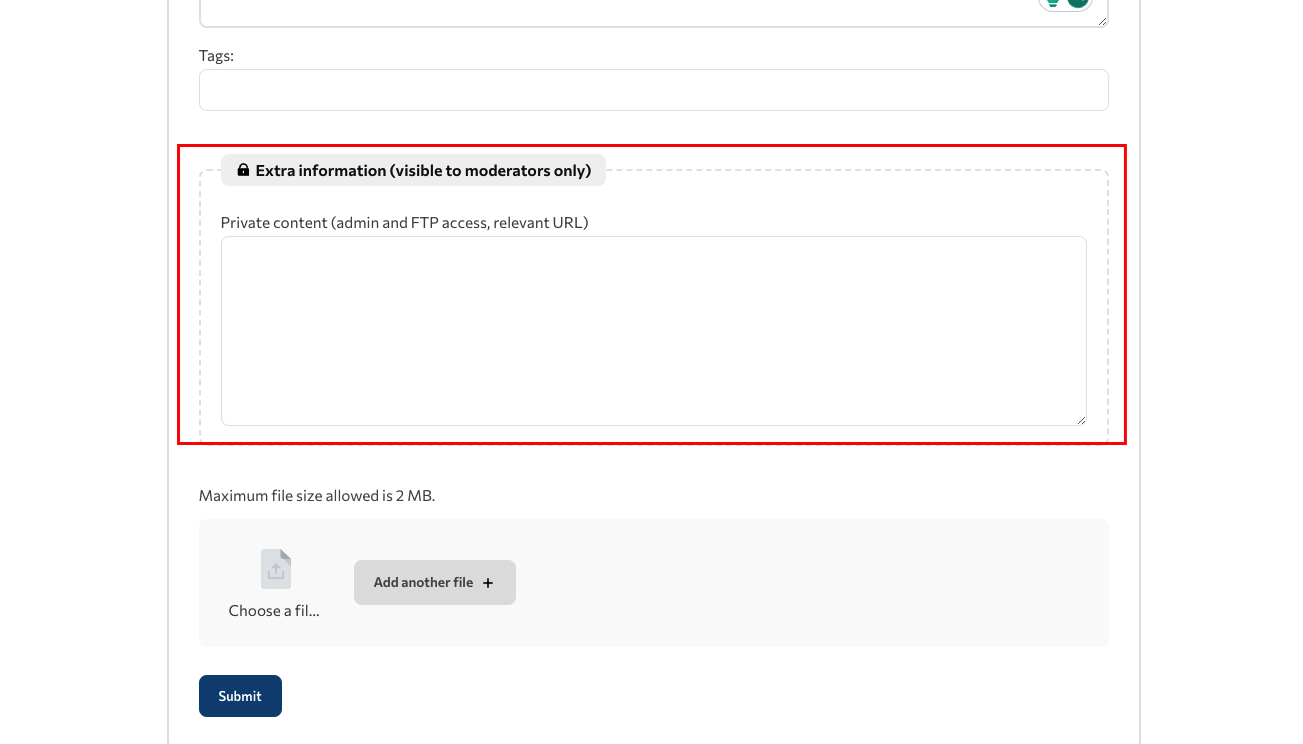Click the Maximum file size allowed is 2 MB text
Image resolution: width=1303 pixels, height=744 pixels.
317,495
